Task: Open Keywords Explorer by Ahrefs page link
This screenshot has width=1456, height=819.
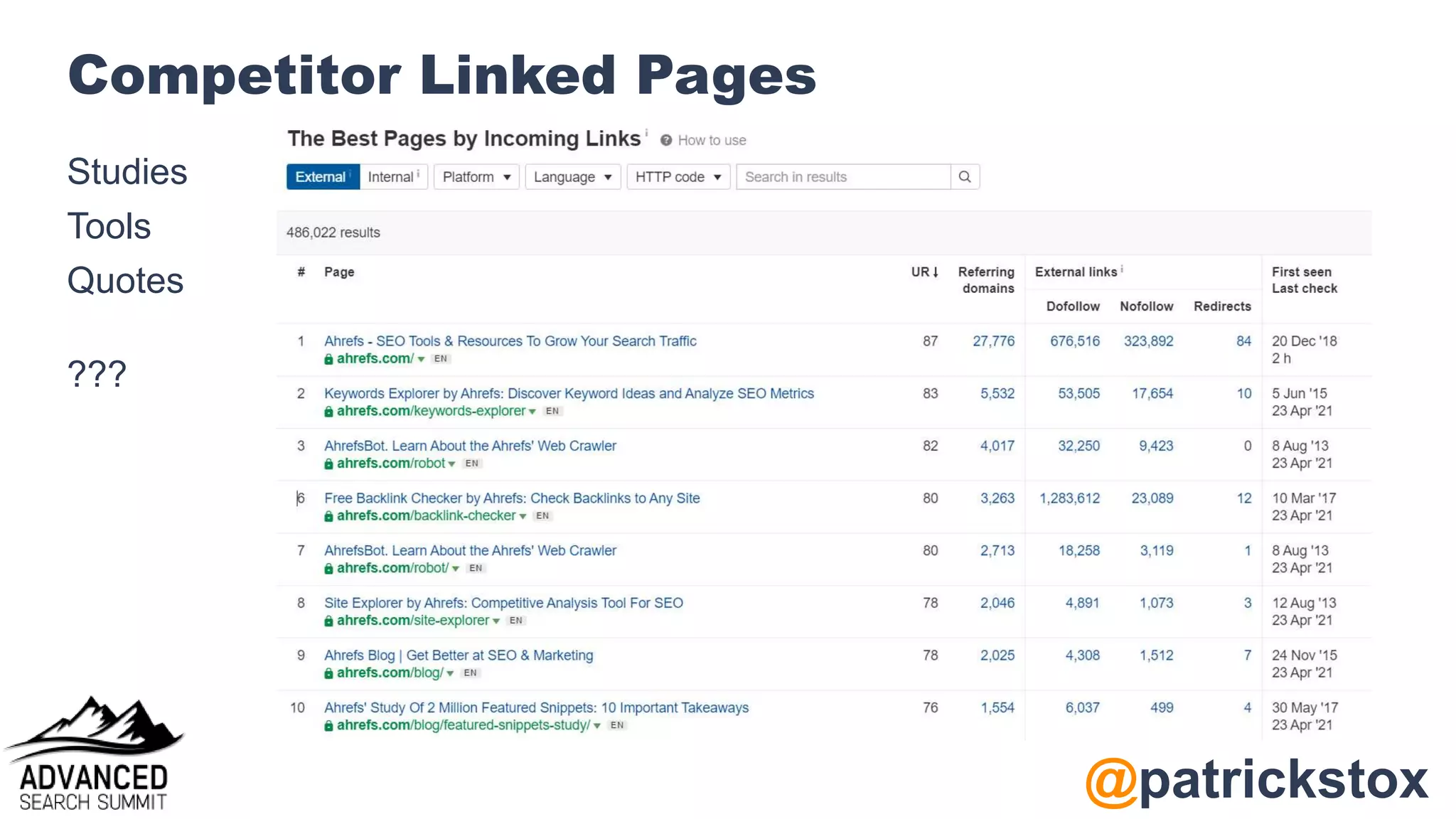Action: click(x=569, y=394)
